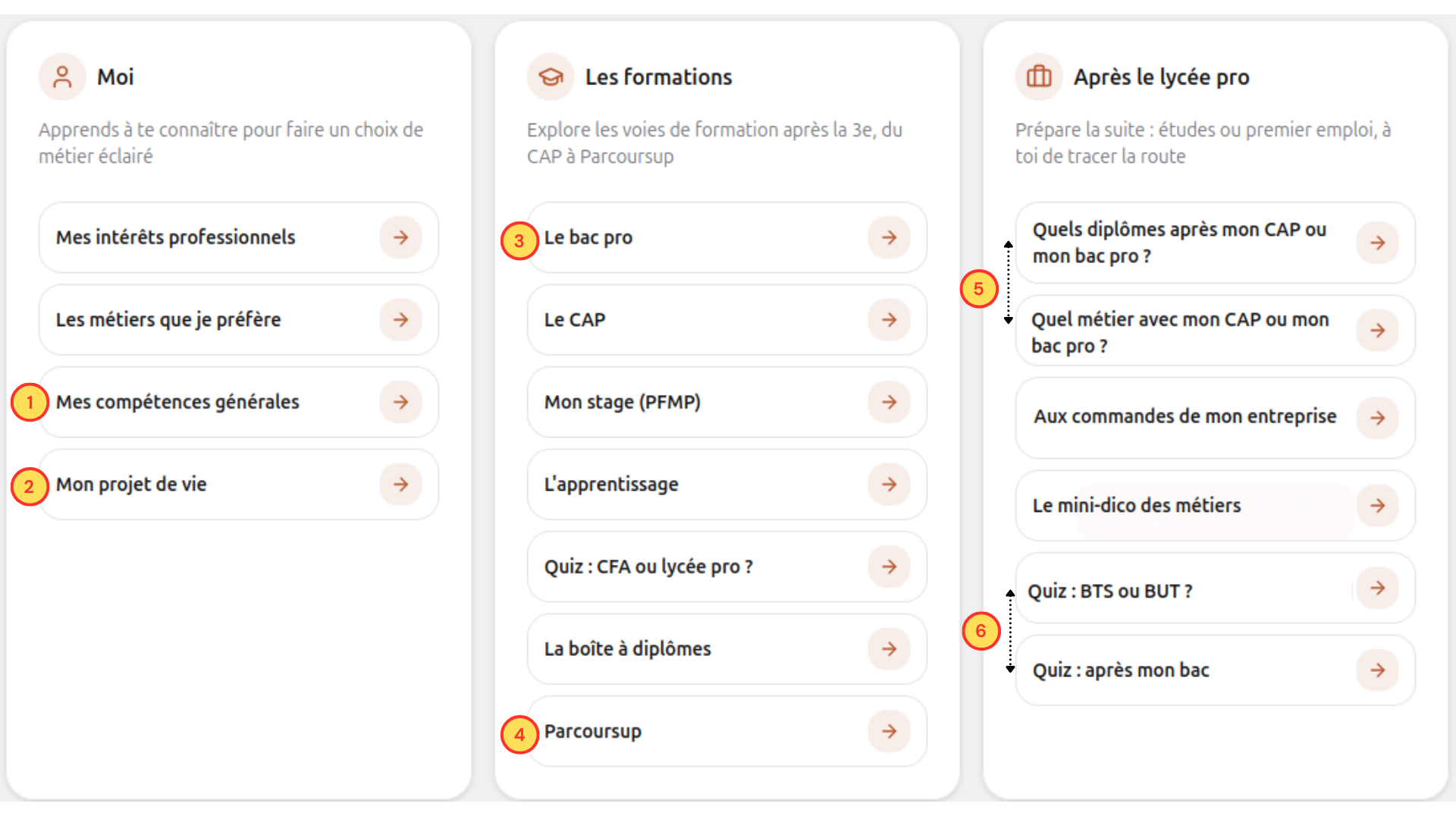Click the arrow beside Les métiers que je préfère
The width and height of the screenshot is (1456, 819).
[400, 320]
